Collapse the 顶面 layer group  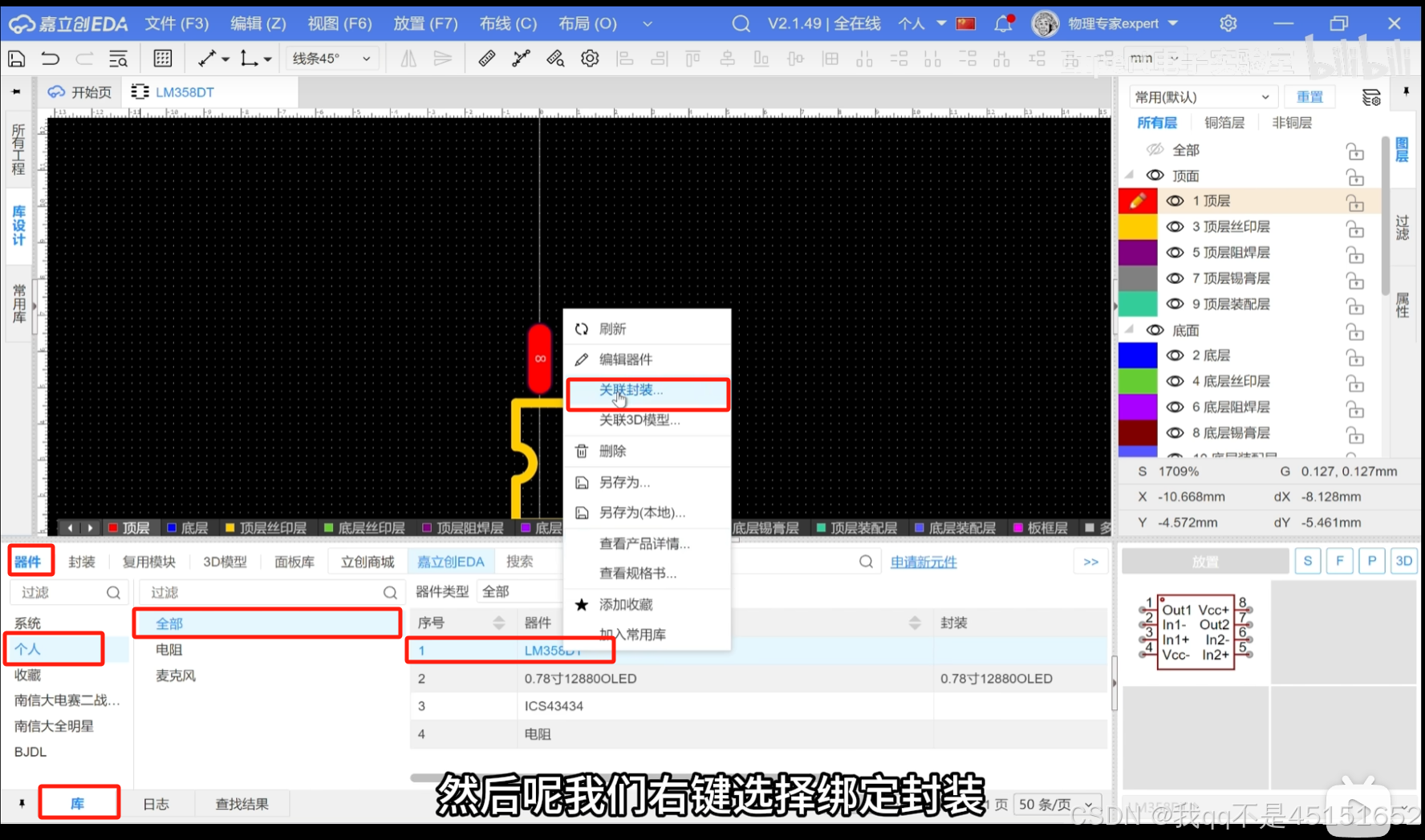coord(1130,175)
